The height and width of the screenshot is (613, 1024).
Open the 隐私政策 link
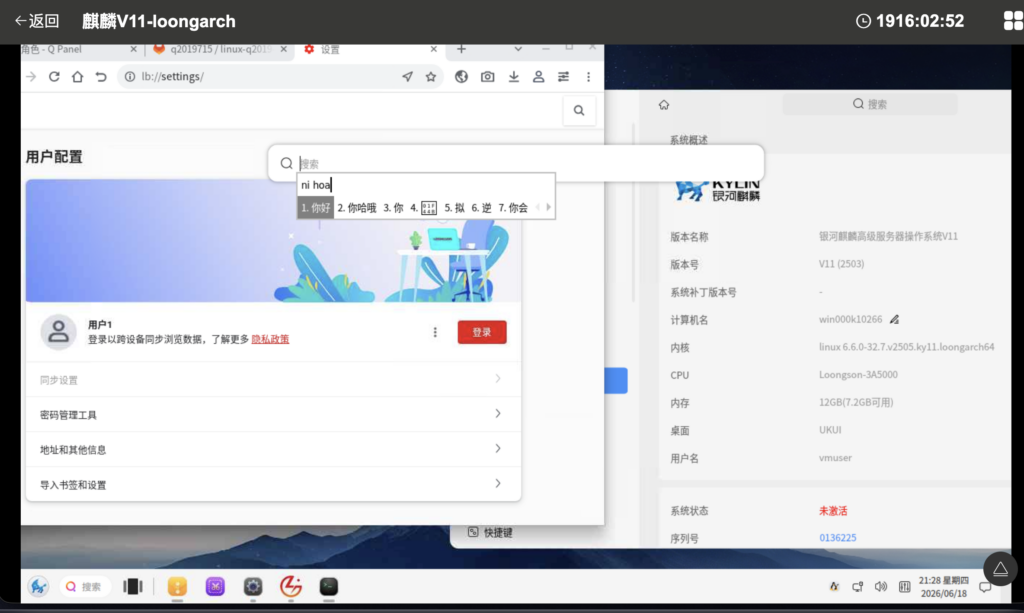(270, 339)
